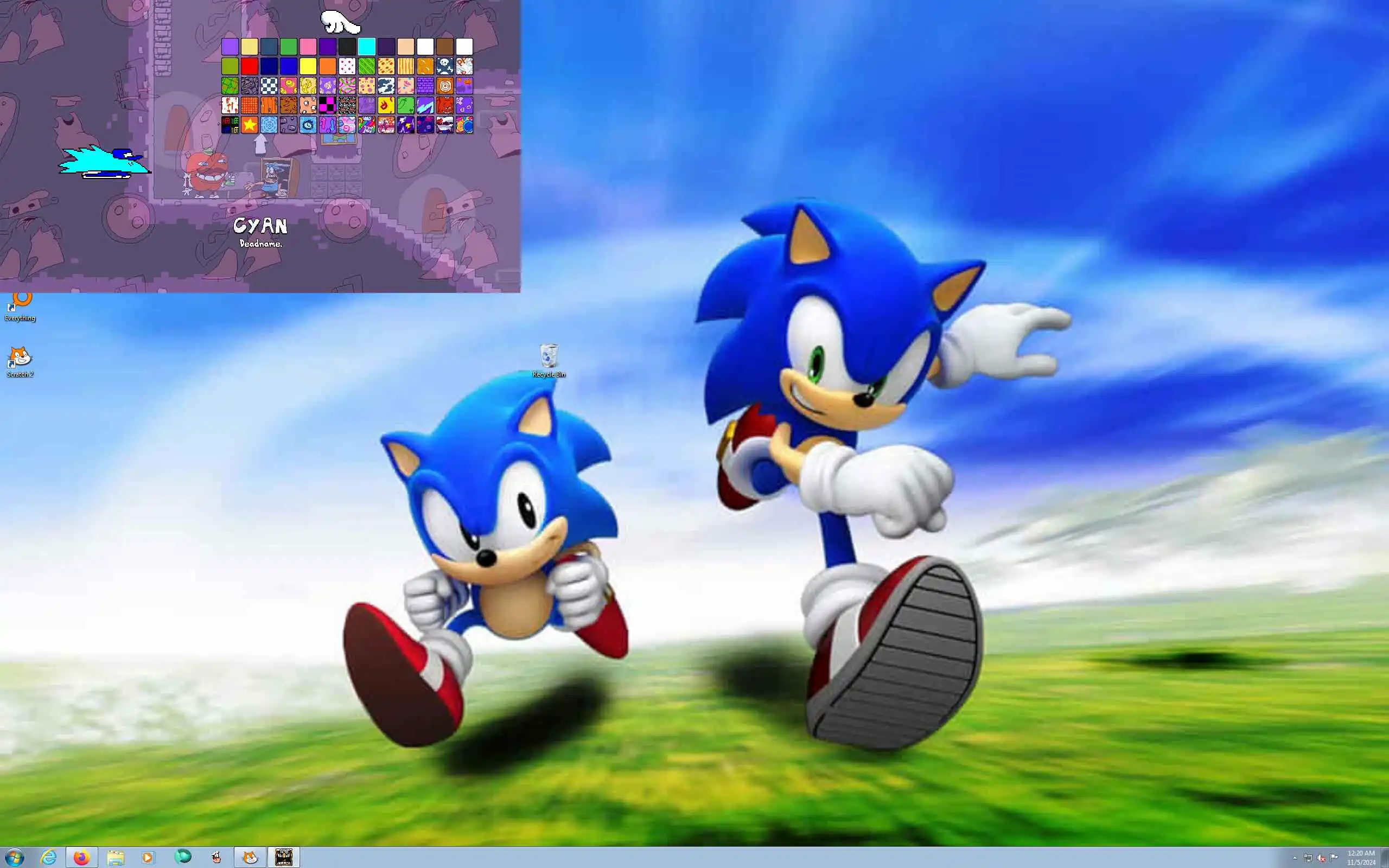The height and width of the screenshot is (868, 1389).
Task: Click the muted volume tray icon
Action: [x=1321, y=858]
